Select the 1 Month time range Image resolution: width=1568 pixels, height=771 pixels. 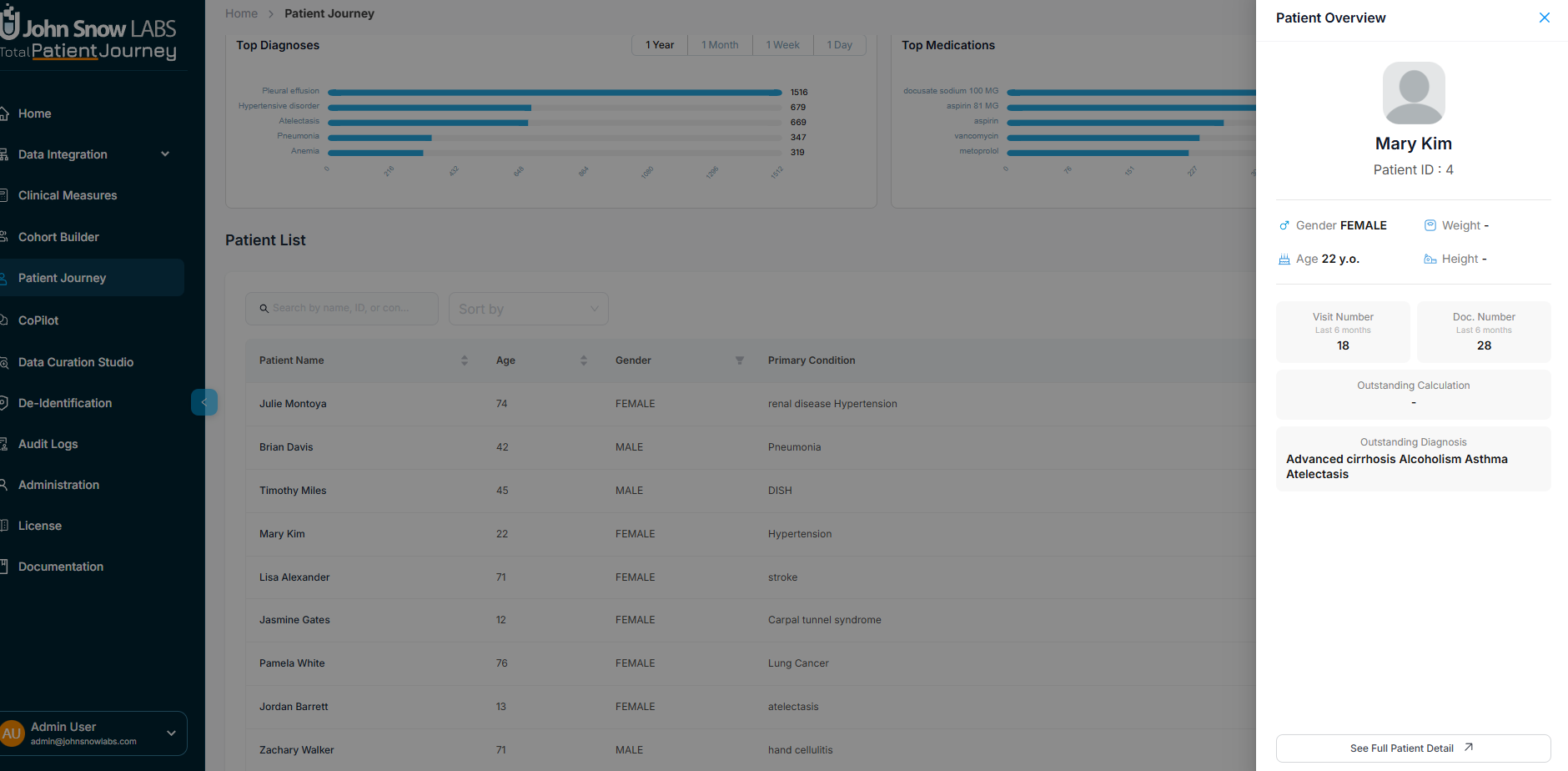pos(719,44)
